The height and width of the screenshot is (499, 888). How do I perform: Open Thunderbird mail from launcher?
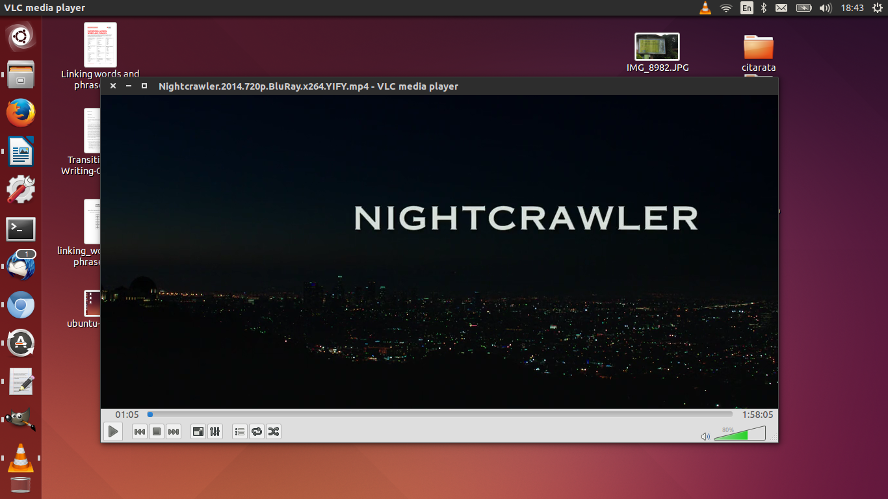(x=20, y=266)
